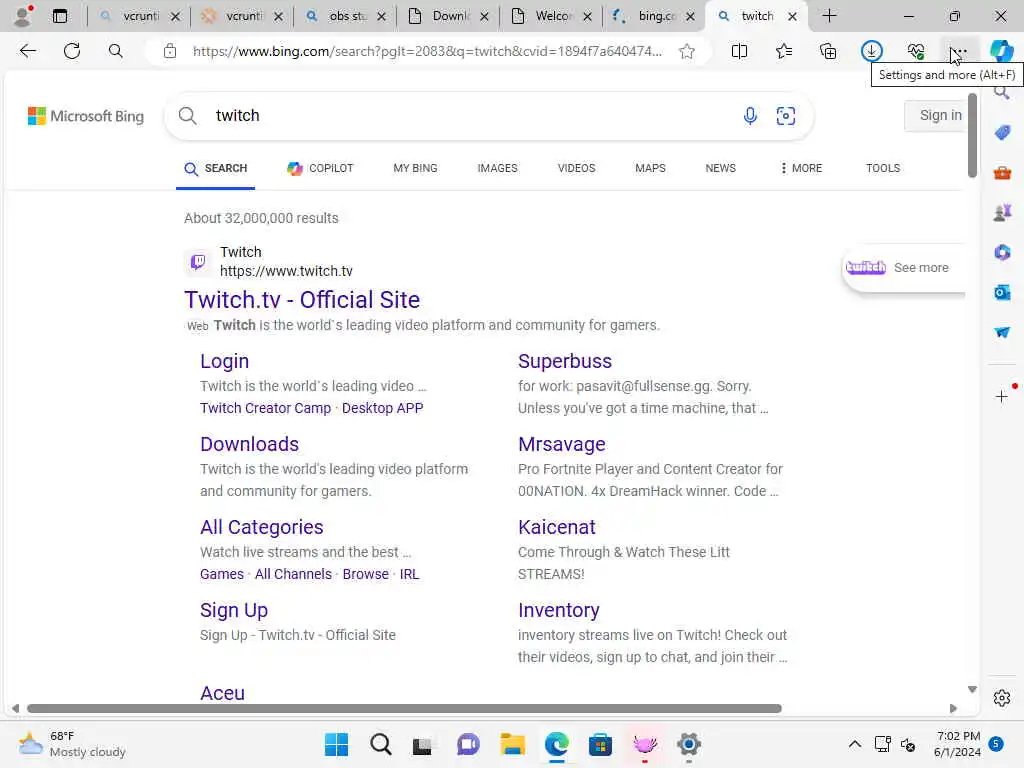Open the Twitch Creator Camp link
Viewport: 1024px width, 768px height.
click(x=265, y=408)
